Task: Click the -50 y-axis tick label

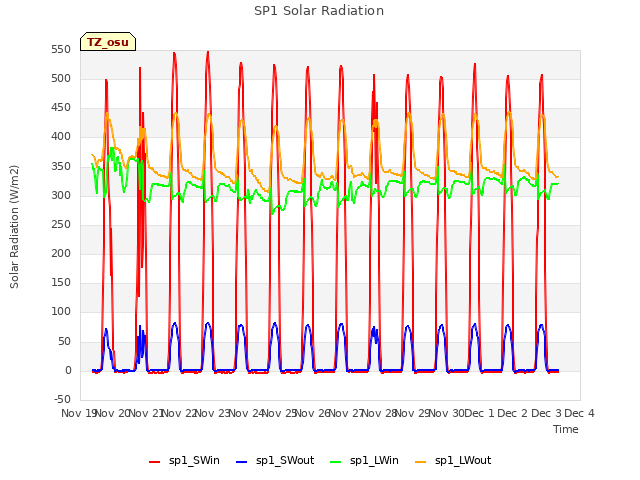Action: click(x=62, y=399)
